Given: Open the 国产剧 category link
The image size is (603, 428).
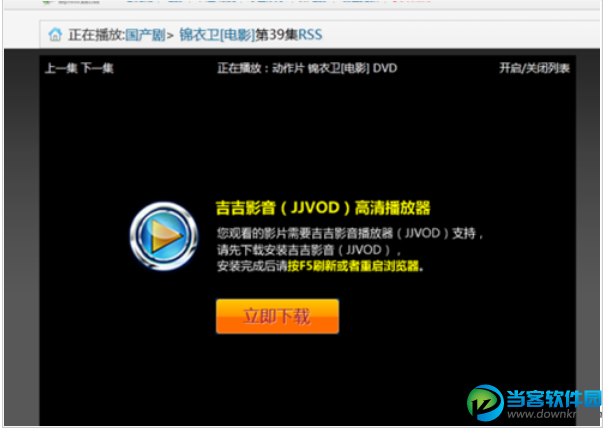Looking at the screenshot, I should coord(145,35).
